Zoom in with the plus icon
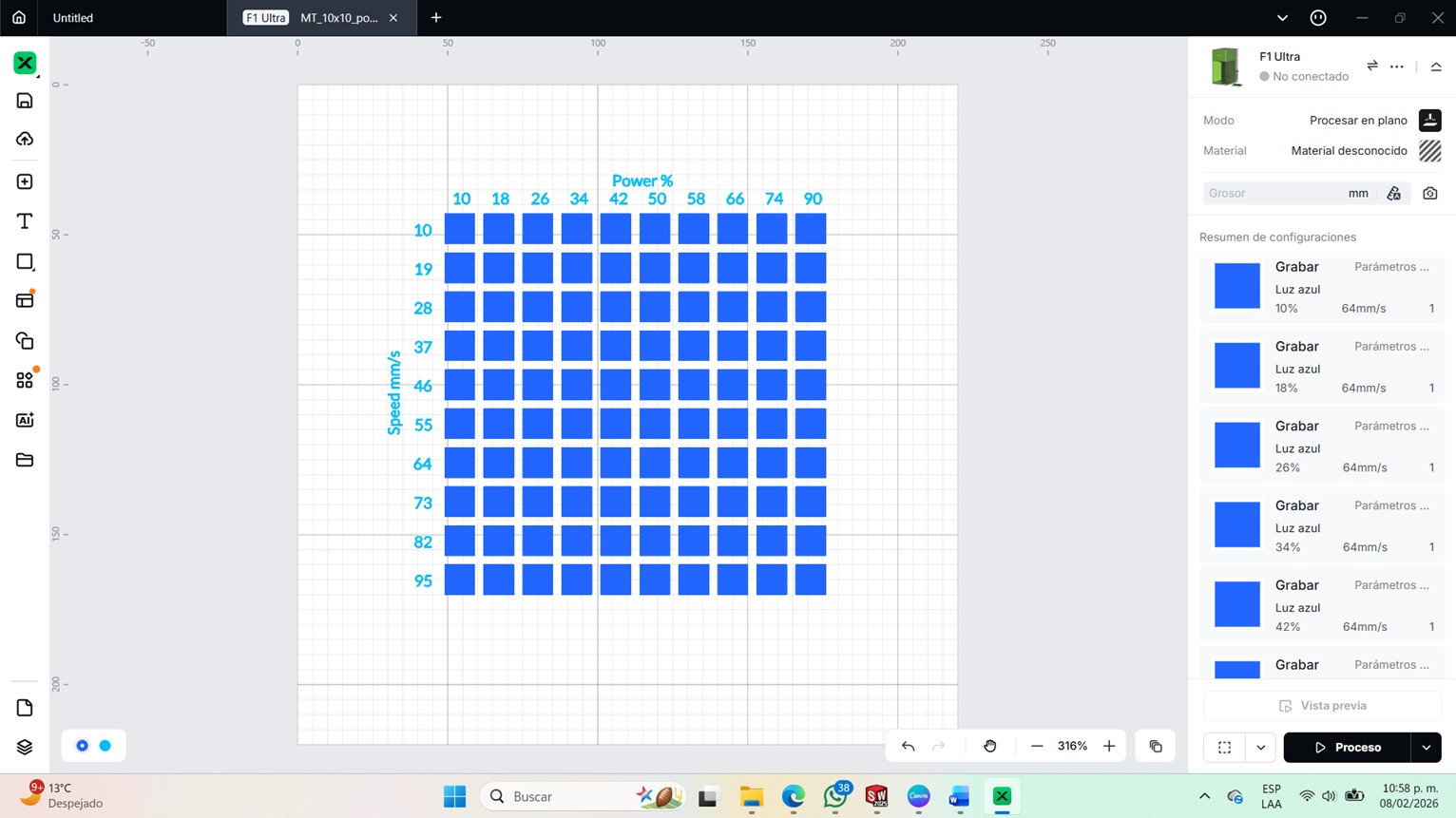This screenshot has height=818, width=1456. click(1109, 747)
